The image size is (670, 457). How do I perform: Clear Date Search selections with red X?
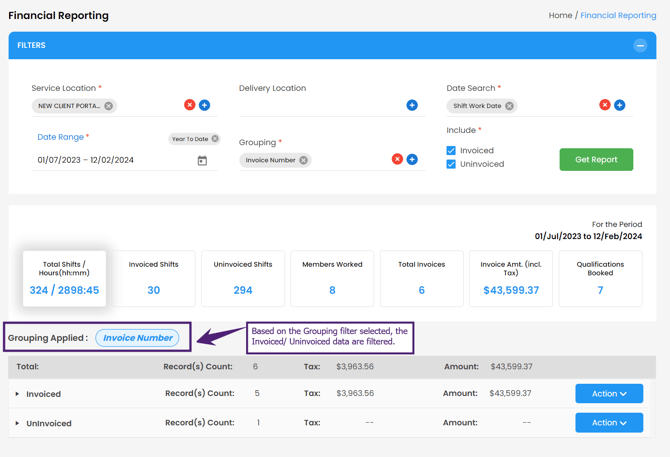[605, 105]
